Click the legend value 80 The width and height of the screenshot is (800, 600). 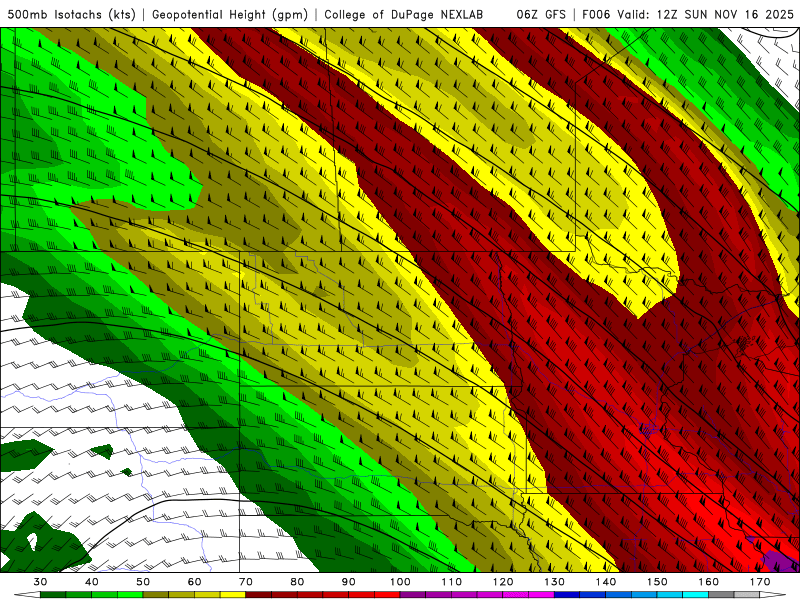297,582
